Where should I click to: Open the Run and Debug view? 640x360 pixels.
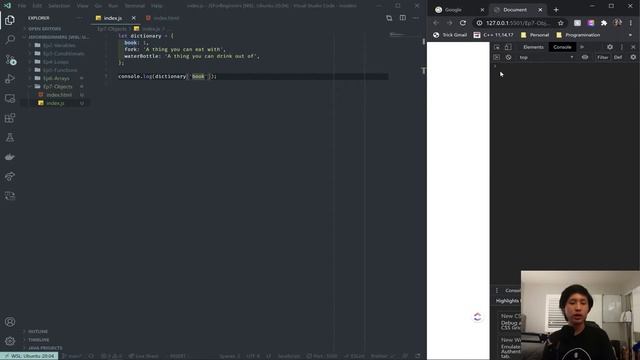(10, 79)
